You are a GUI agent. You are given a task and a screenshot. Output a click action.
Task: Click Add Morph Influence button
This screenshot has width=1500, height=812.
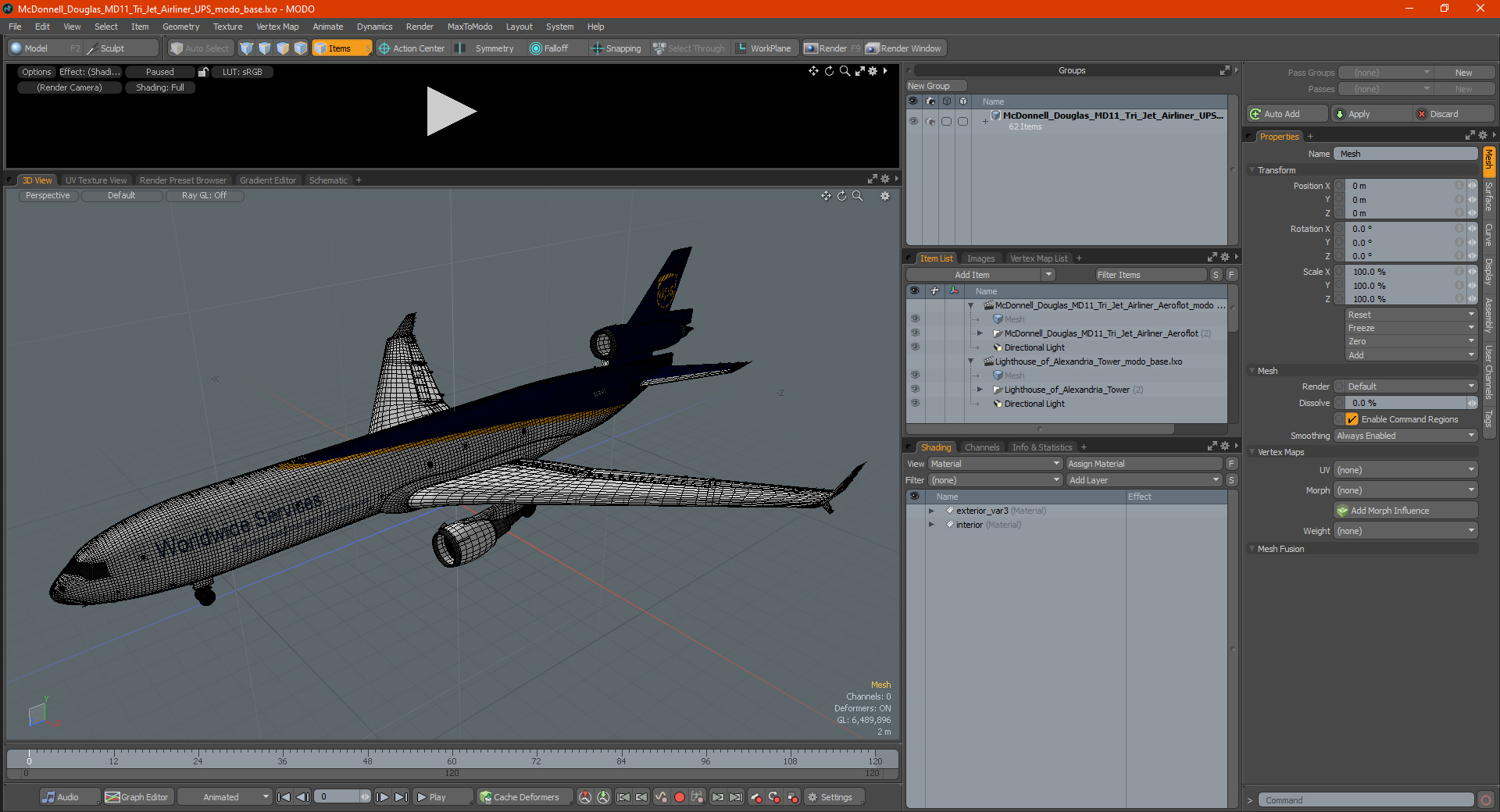(1406, 511)
